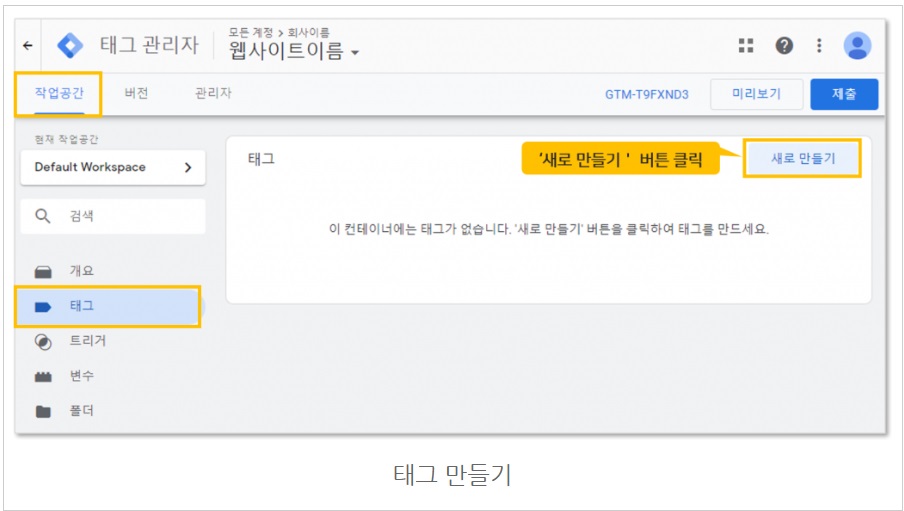904x511 pixels.
Task: Expand the Default Workspace selector
Action: (113, 167)
